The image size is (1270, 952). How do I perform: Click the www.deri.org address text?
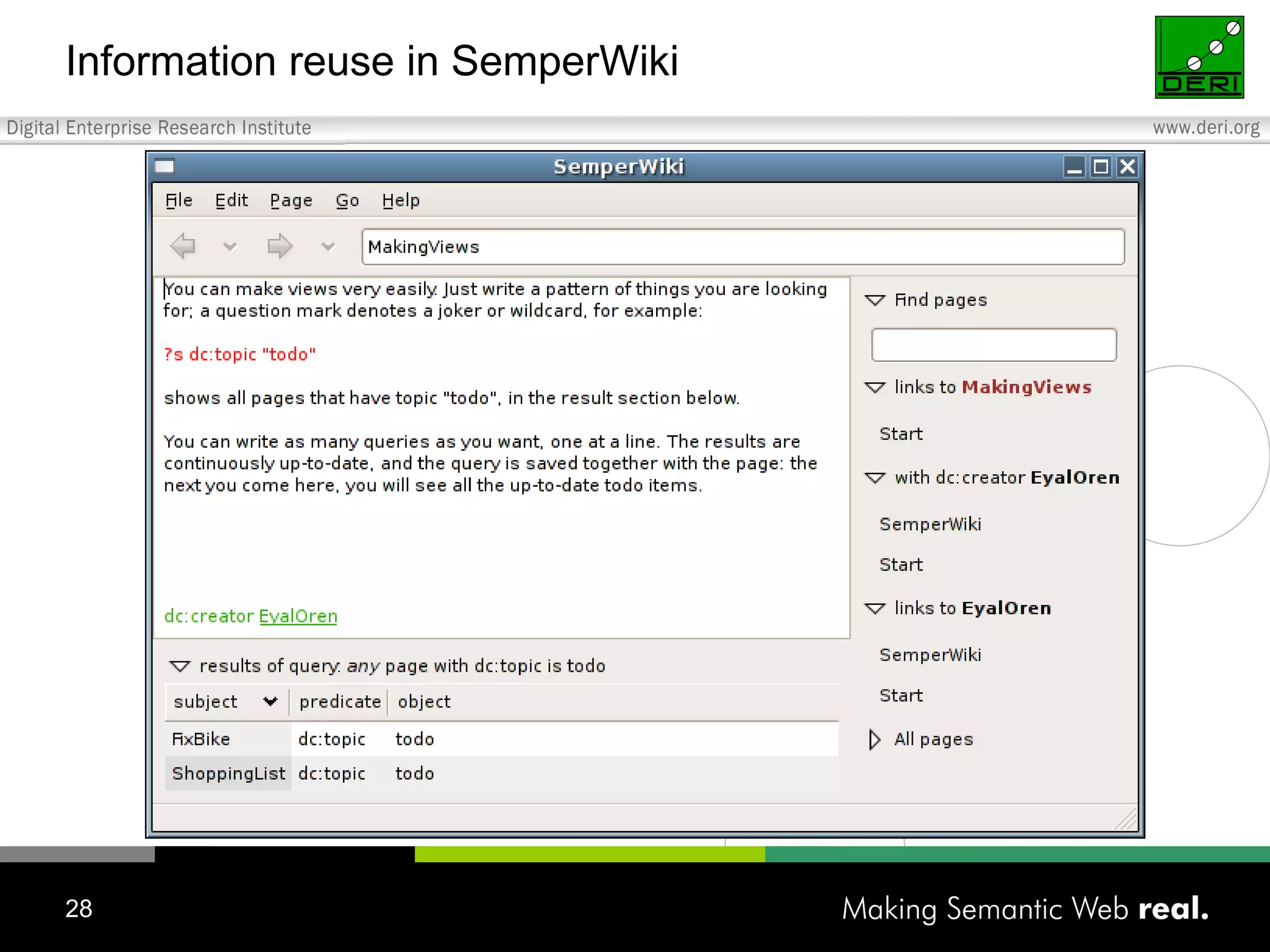[x=1206, y=128]
